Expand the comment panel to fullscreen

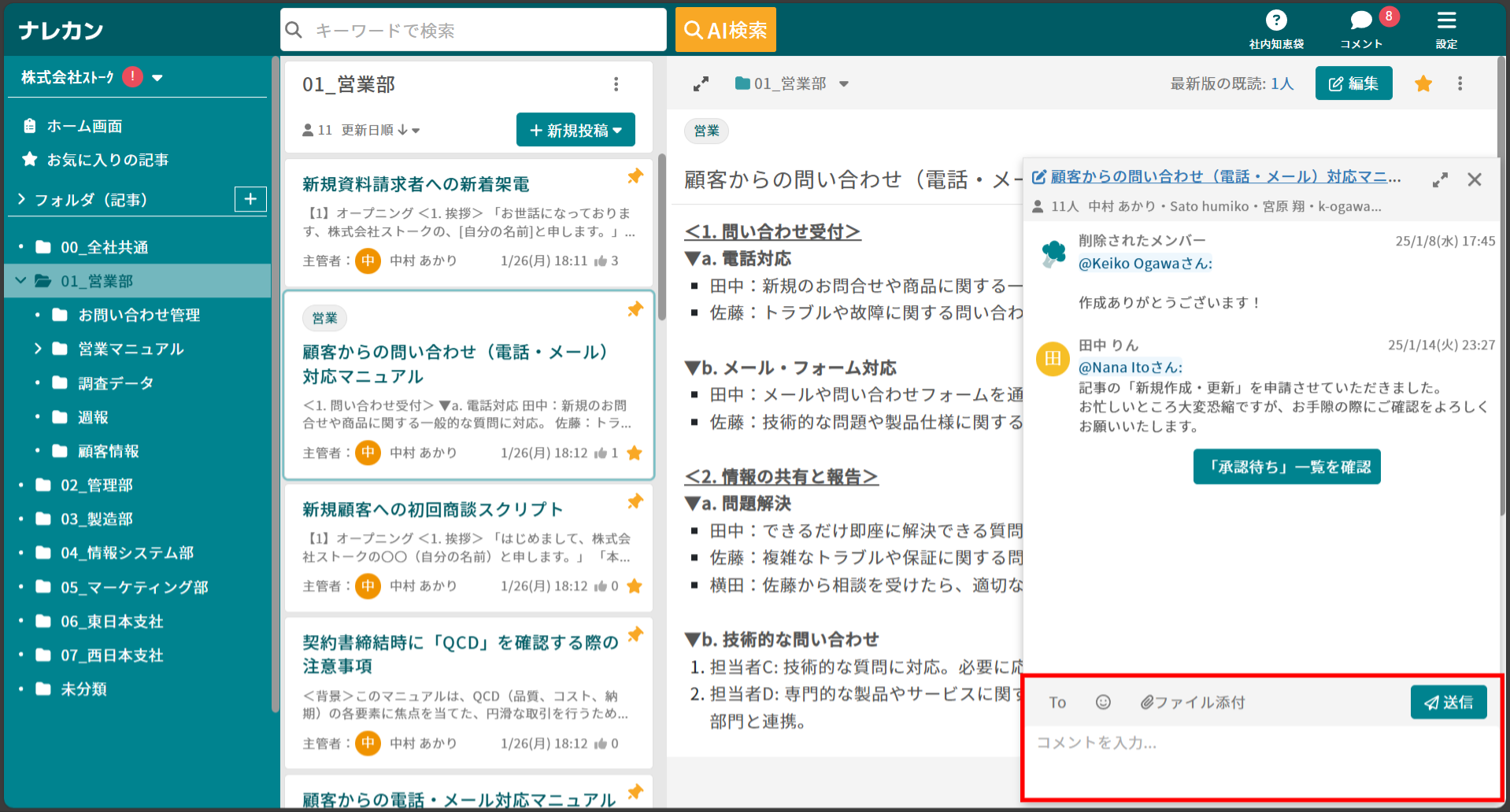pyautogui.click(x=1440, y=179)
